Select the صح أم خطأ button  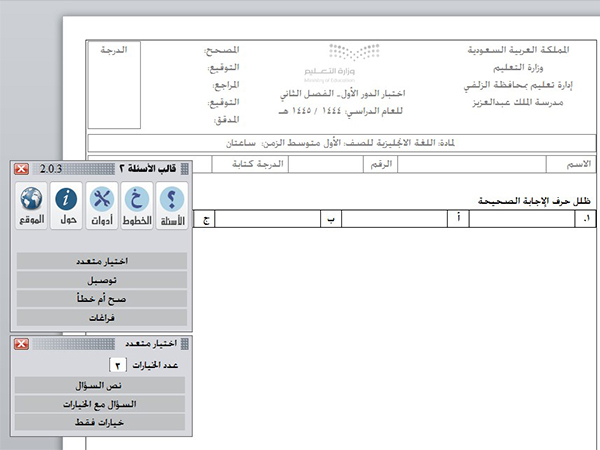pos(101,298)
